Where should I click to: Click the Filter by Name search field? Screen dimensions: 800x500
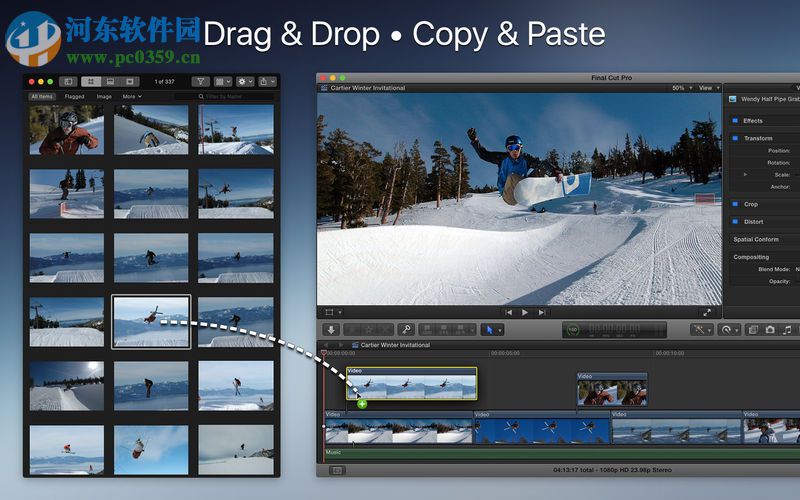(x=224, y=96)
